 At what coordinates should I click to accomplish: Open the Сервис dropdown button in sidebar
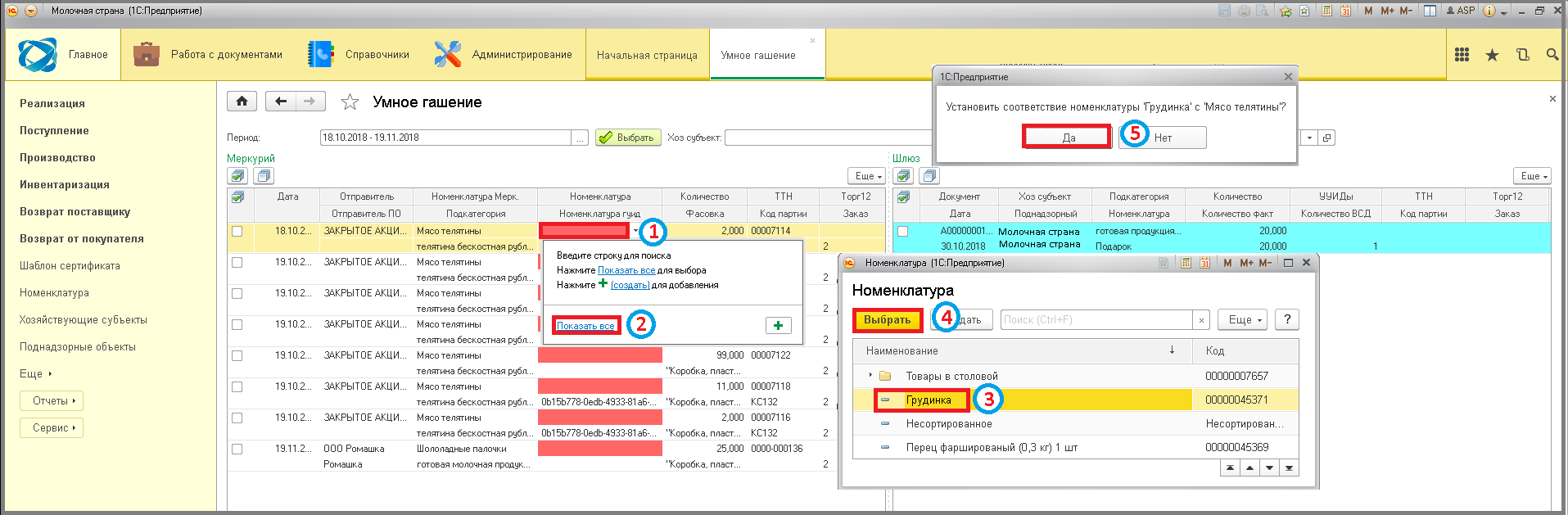point(52,428)
